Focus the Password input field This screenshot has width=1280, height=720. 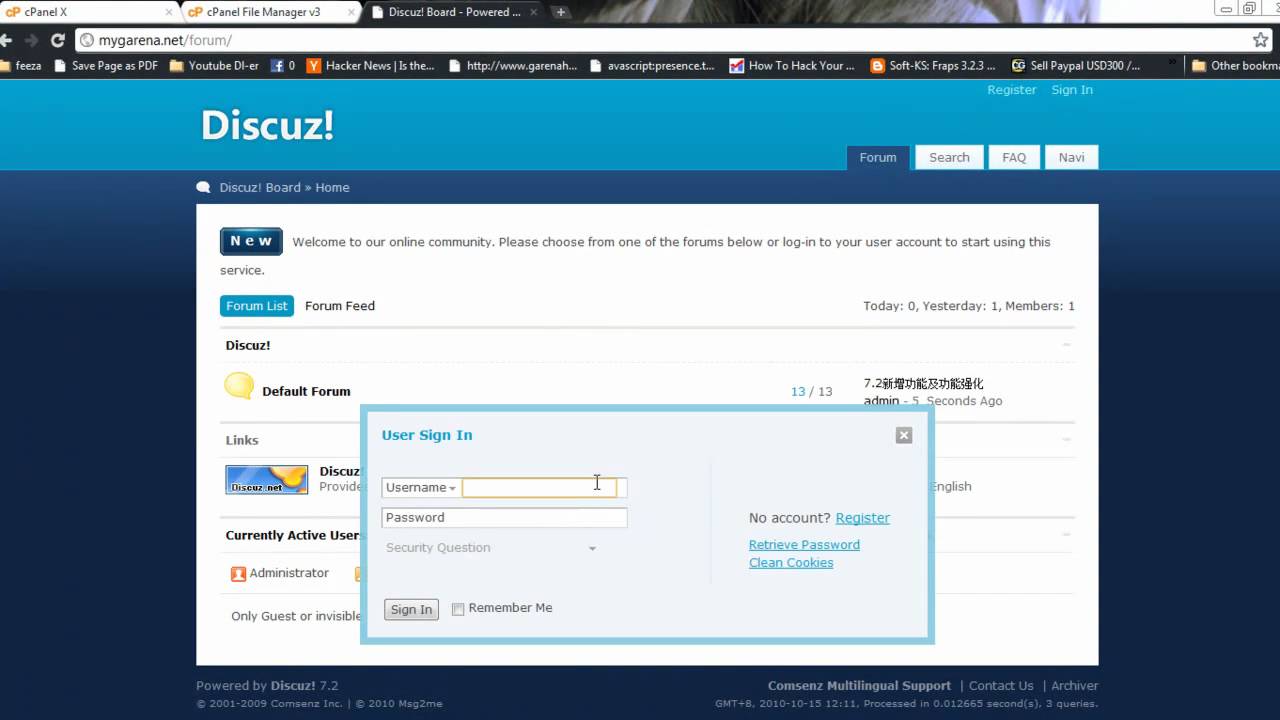point(504,518)
